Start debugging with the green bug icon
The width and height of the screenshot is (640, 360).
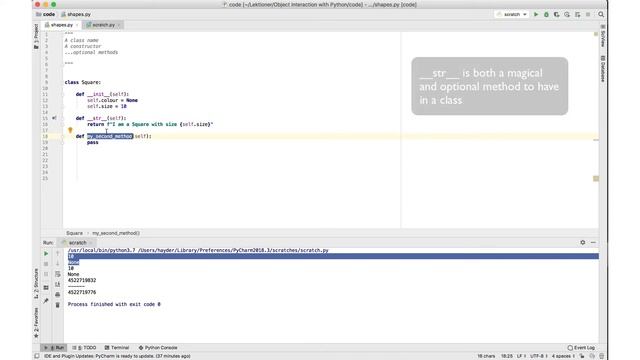(546, 14)
